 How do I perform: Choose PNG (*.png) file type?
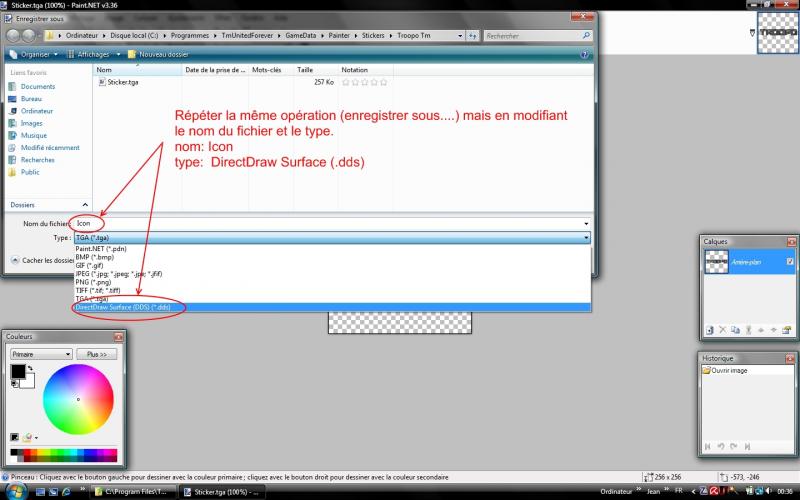(332, 282)
